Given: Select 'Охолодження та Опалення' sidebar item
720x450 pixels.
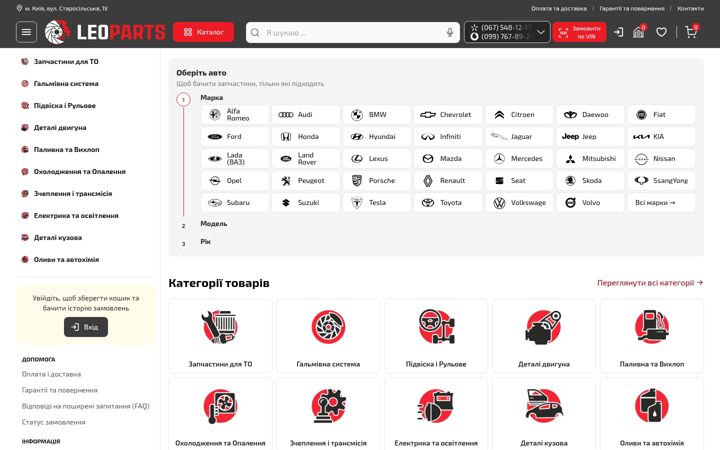Looking at the screenshot, I should (x=79, y=172).
